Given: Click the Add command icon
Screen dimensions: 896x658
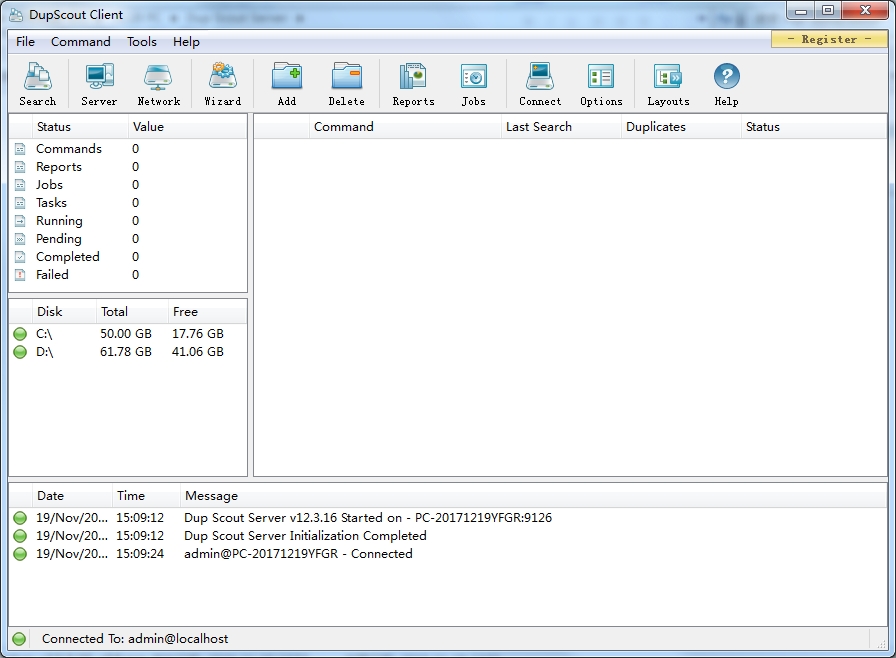Looking at the screenshot, I should [x=287, y=84].
